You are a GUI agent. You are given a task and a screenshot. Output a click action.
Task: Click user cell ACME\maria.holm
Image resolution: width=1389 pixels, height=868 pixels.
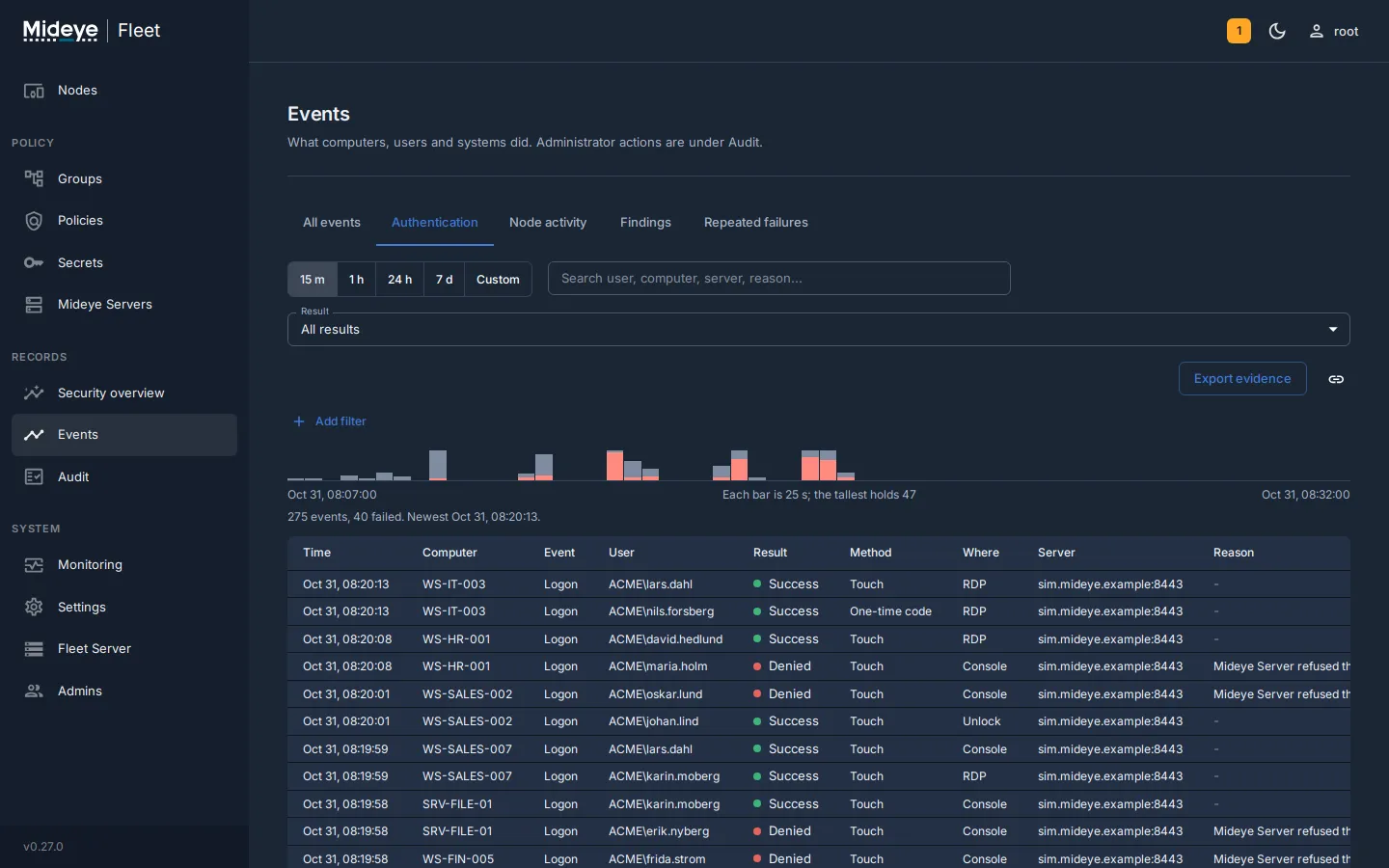(x=658, y=666)
